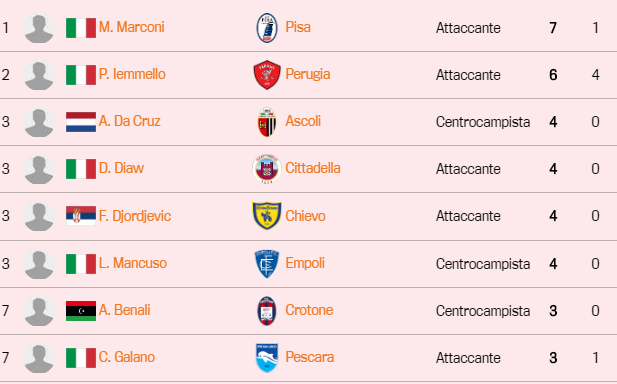Open M. Marconi player profile link
Screen dimensions: 617x384
point(131,27)
